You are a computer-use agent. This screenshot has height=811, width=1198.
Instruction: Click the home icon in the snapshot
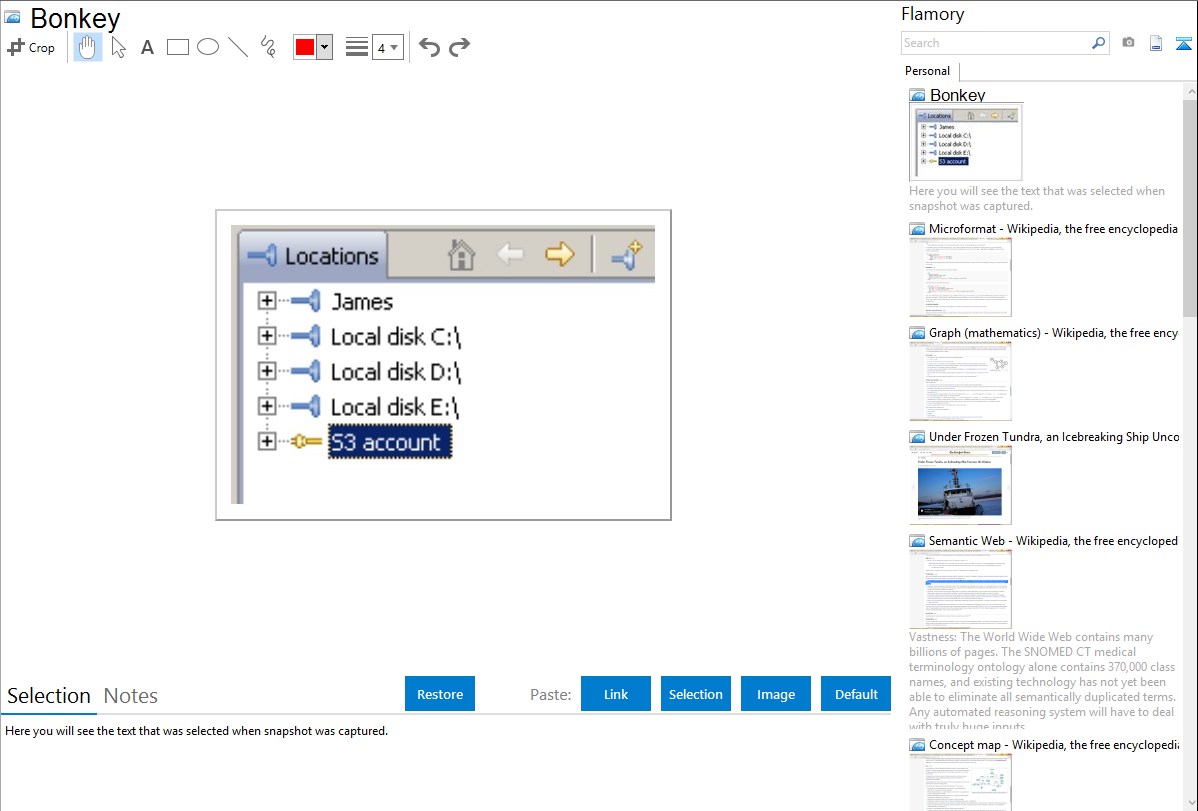461,255
